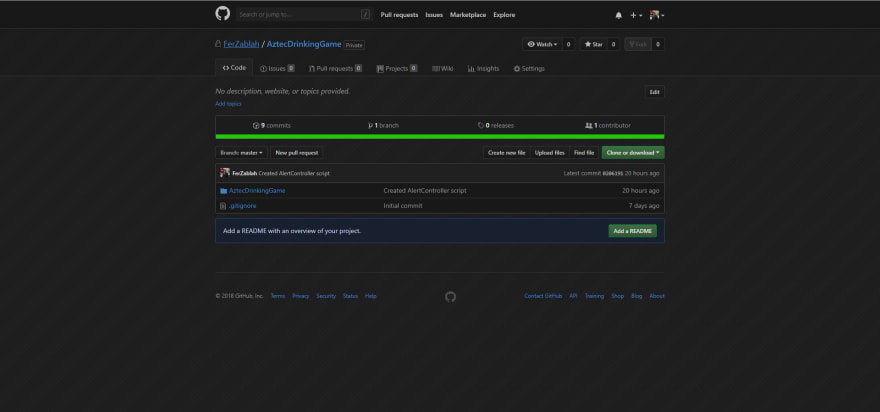The image size is (880, 412).
Task: Open the AztecDrinkingGame folder
Action: coord(257,191)
